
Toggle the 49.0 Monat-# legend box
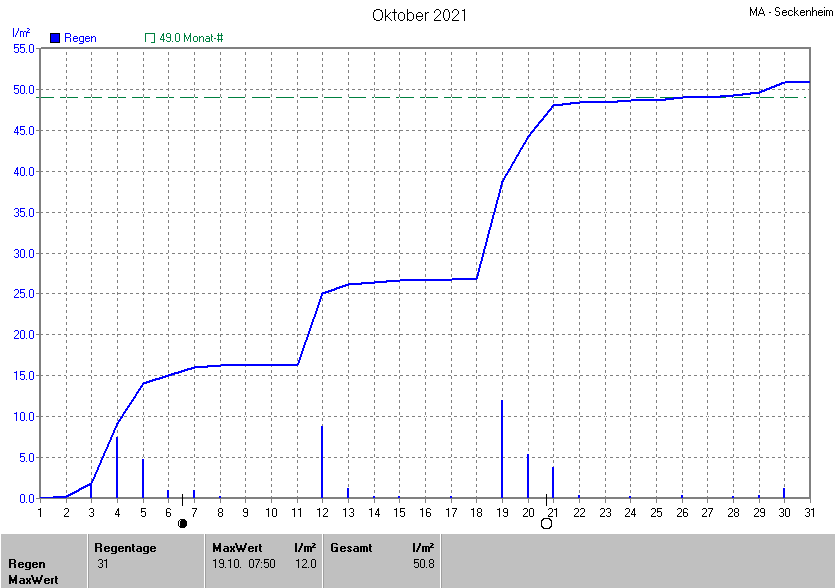[150, 38]
